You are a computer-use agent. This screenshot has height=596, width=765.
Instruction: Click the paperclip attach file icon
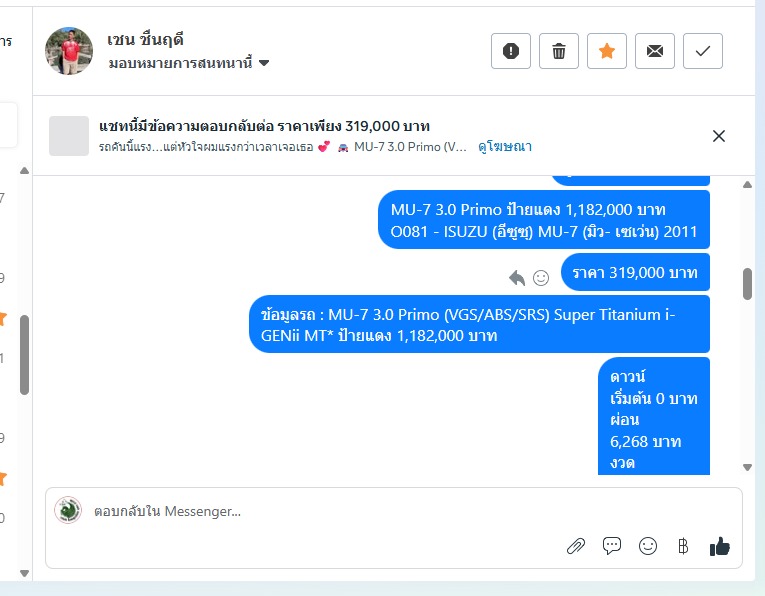[576, 546]
